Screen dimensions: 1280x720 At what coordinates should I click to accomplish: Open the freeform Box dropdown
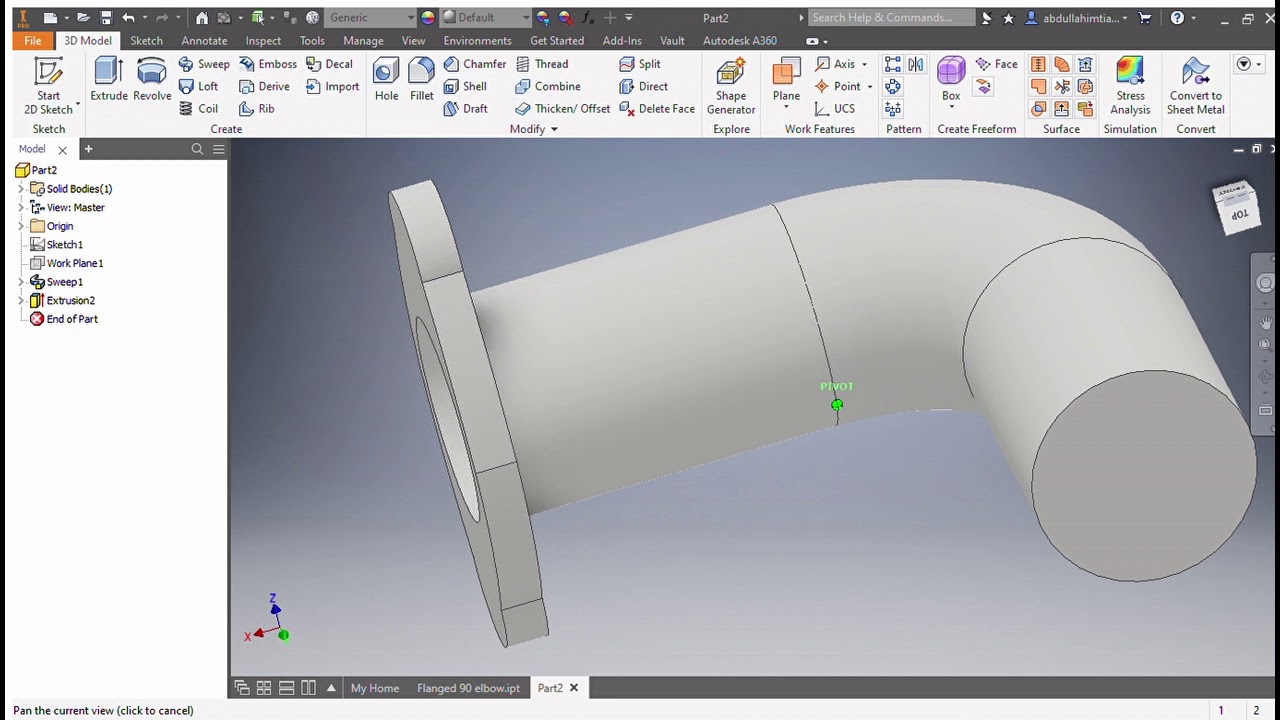[951, 107]
